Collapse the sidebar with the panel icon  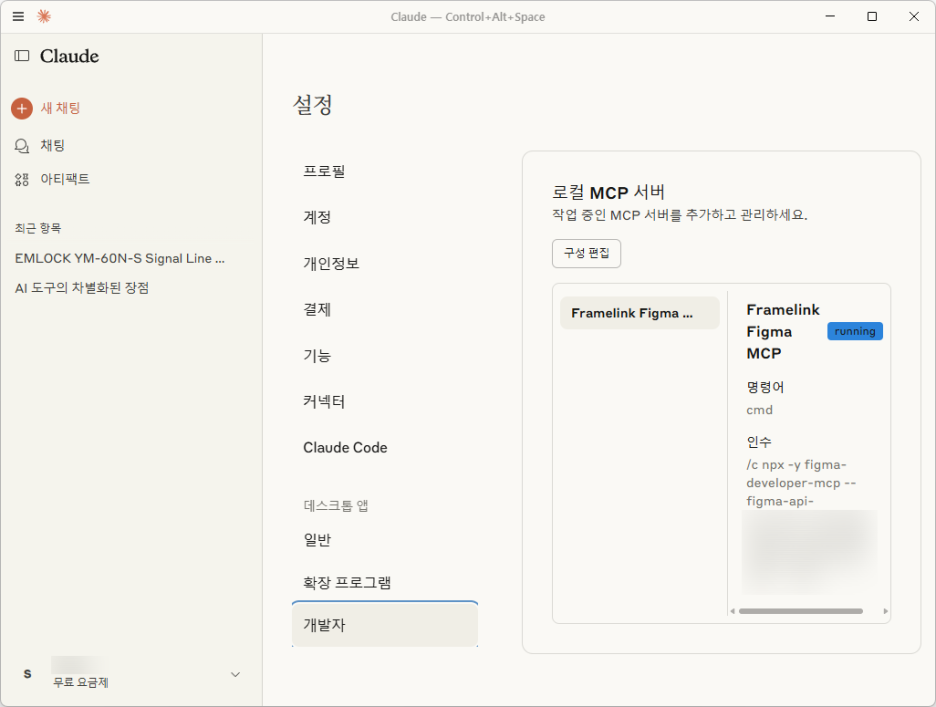(x=22, y=56)
